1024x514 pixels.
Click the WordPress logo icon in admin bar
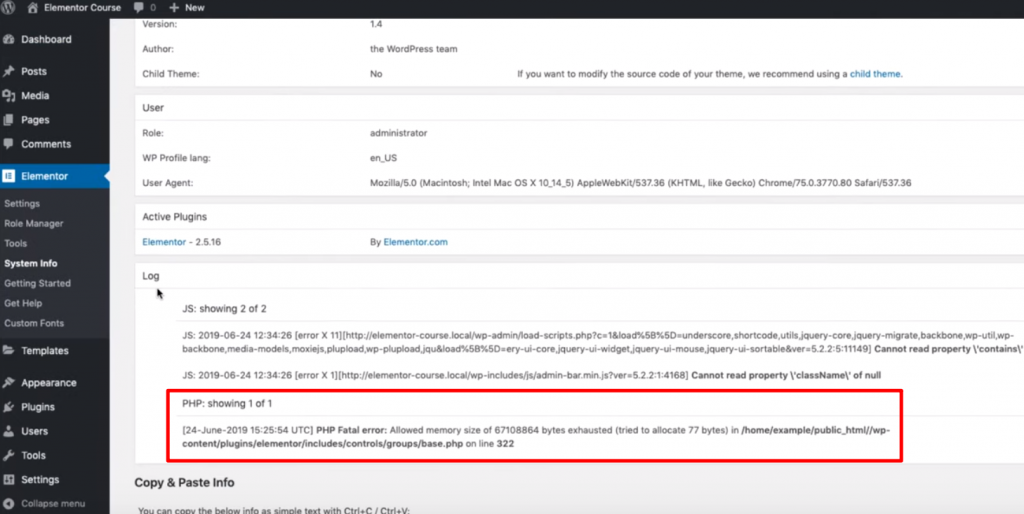tap(8, 7)
